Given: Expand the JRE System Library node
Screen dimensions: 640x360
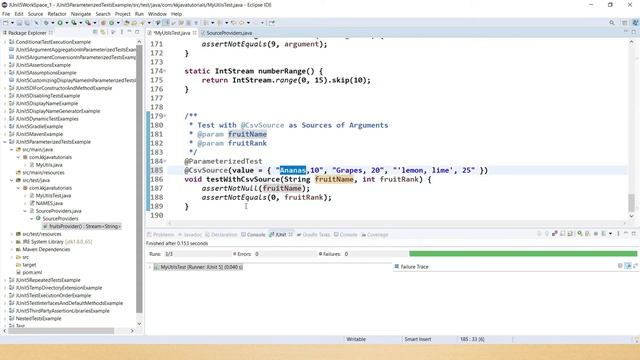Looking at the screenshot, I should [11, 242].
